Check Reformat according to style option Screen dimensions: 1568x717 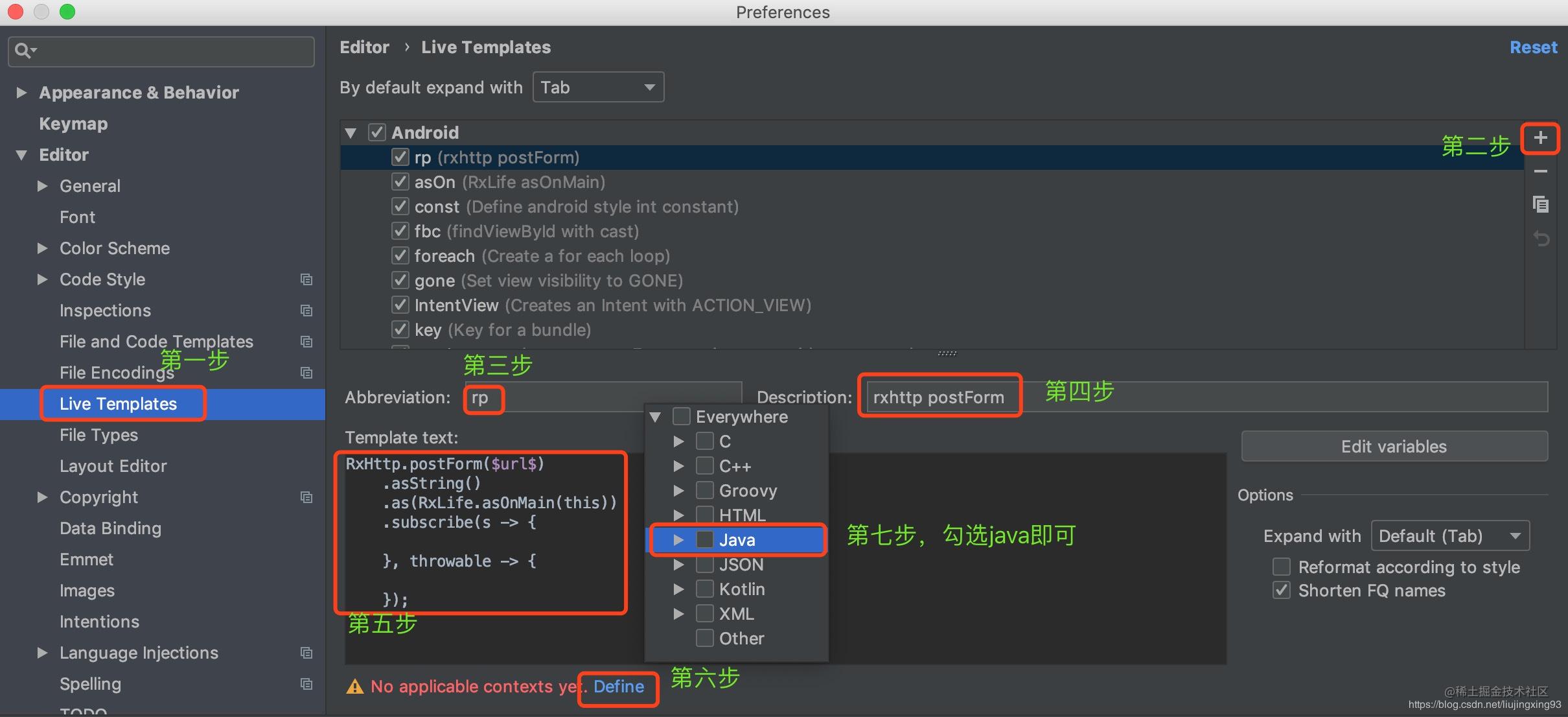(x=1282, y=567)
